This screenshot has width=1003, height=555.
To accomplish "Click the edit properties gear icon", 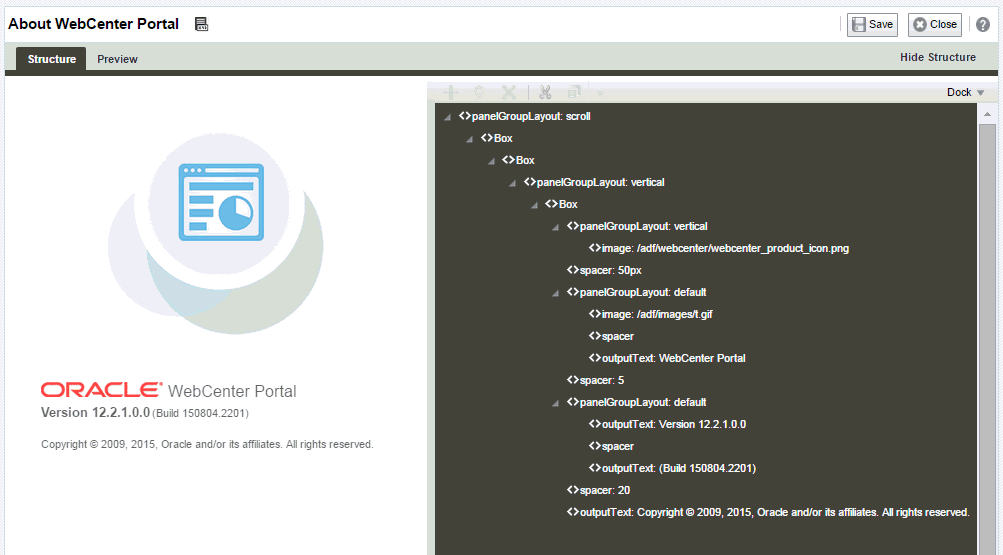I will tap(479, 92).
